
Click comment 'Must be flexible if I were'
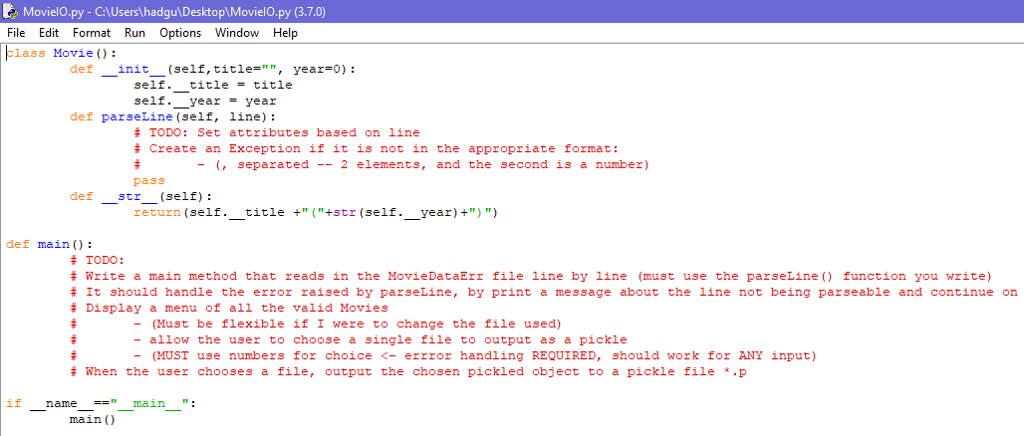316,323
